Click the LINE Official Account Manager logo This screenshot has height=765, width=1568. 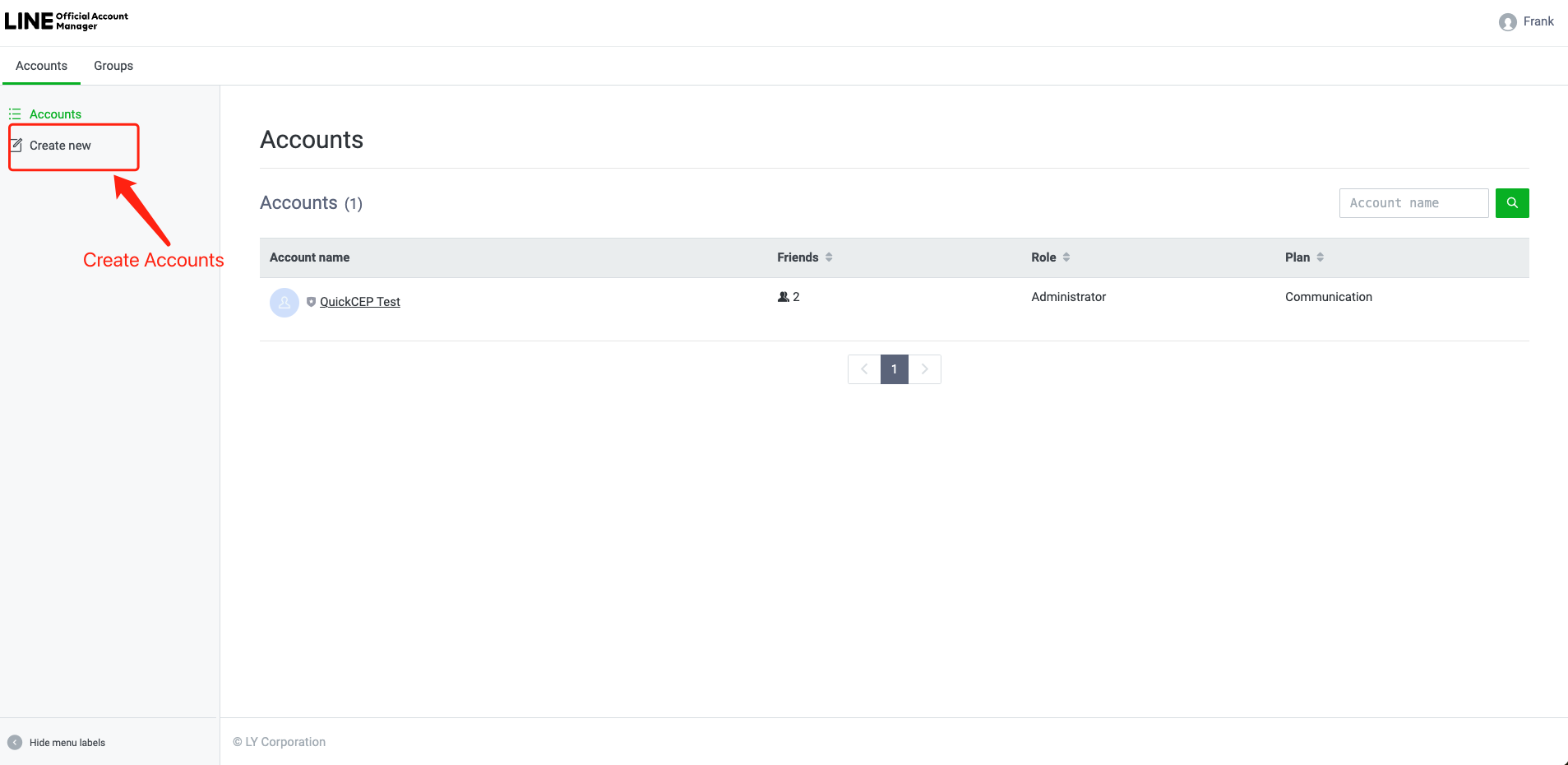point(67,21)
